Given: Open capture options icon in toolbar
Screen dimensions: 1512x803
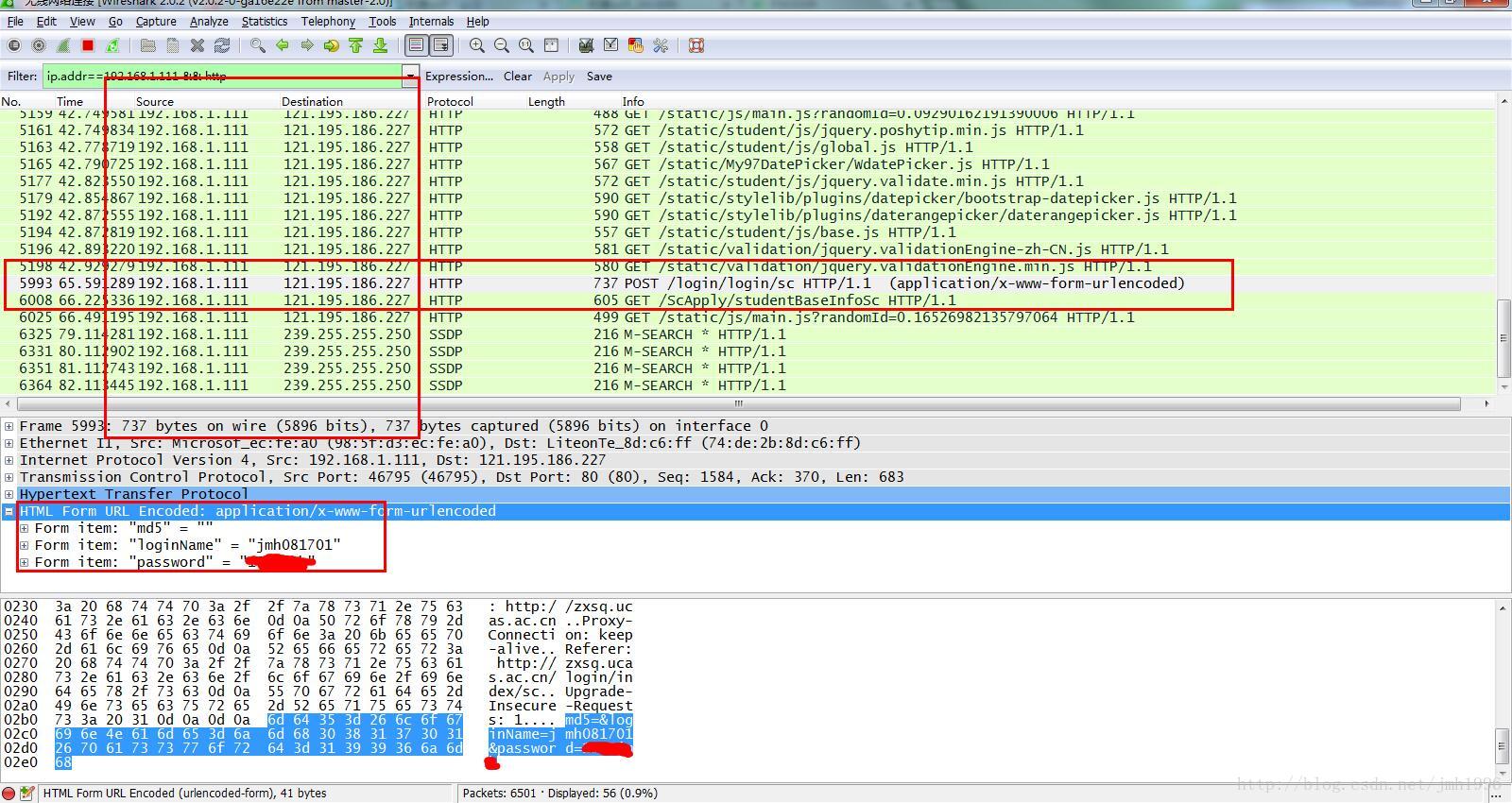Looking at the screenshot, I should (x=39, y=45).
